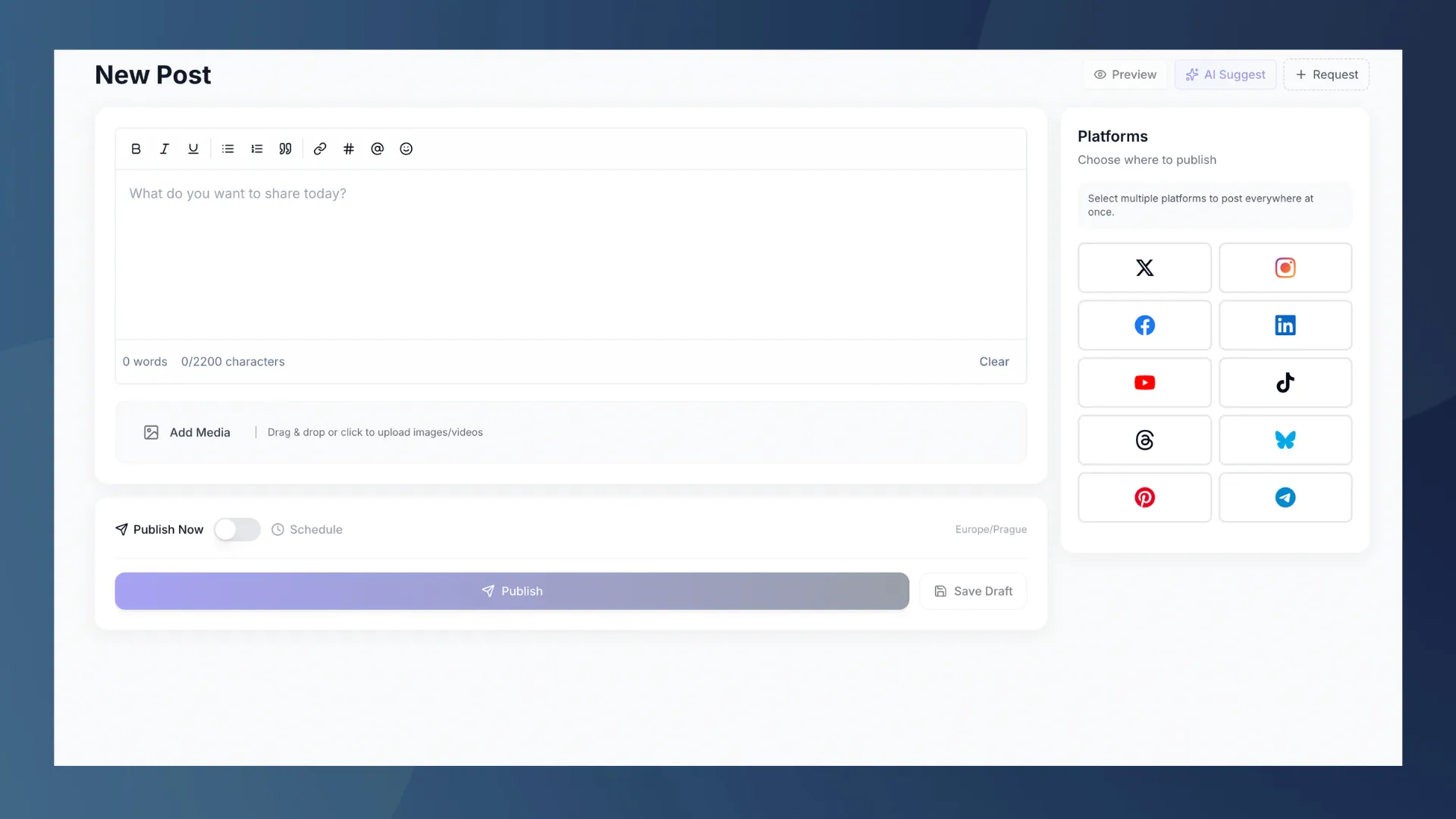This screenshot has height=819, width=1456.
Task: Toggle bold formatting in the editor
Action: pyautogui.click(x=136, y=149)
